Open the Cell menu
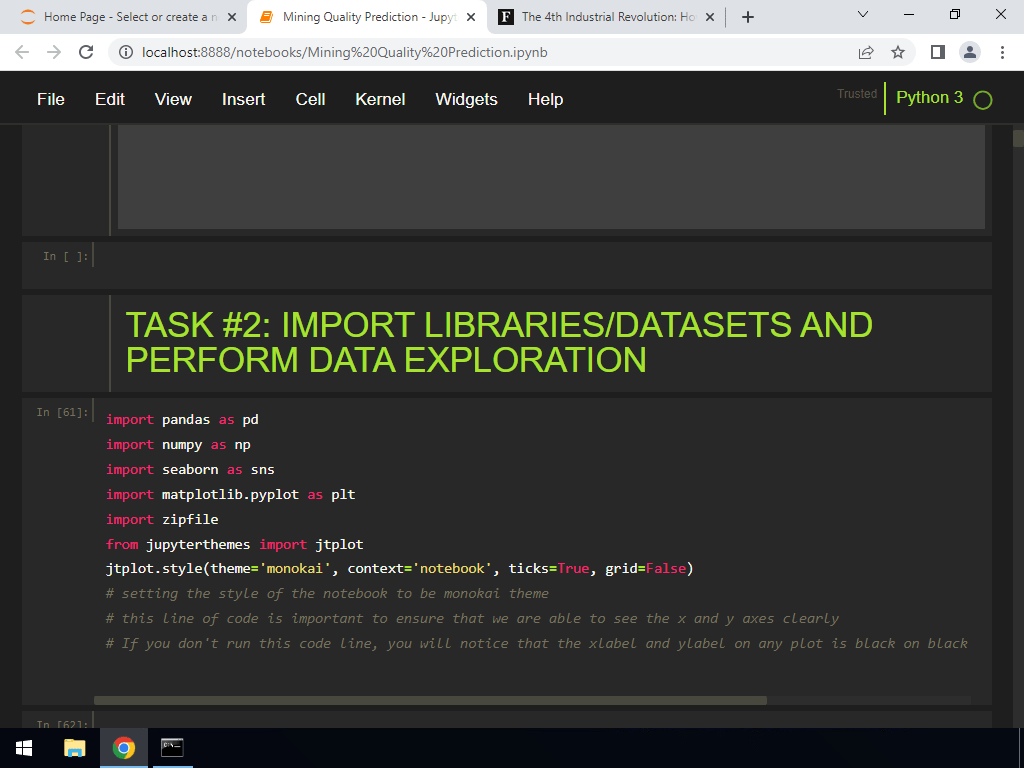Screen dimensions: 1024x768 click(310, 99)
